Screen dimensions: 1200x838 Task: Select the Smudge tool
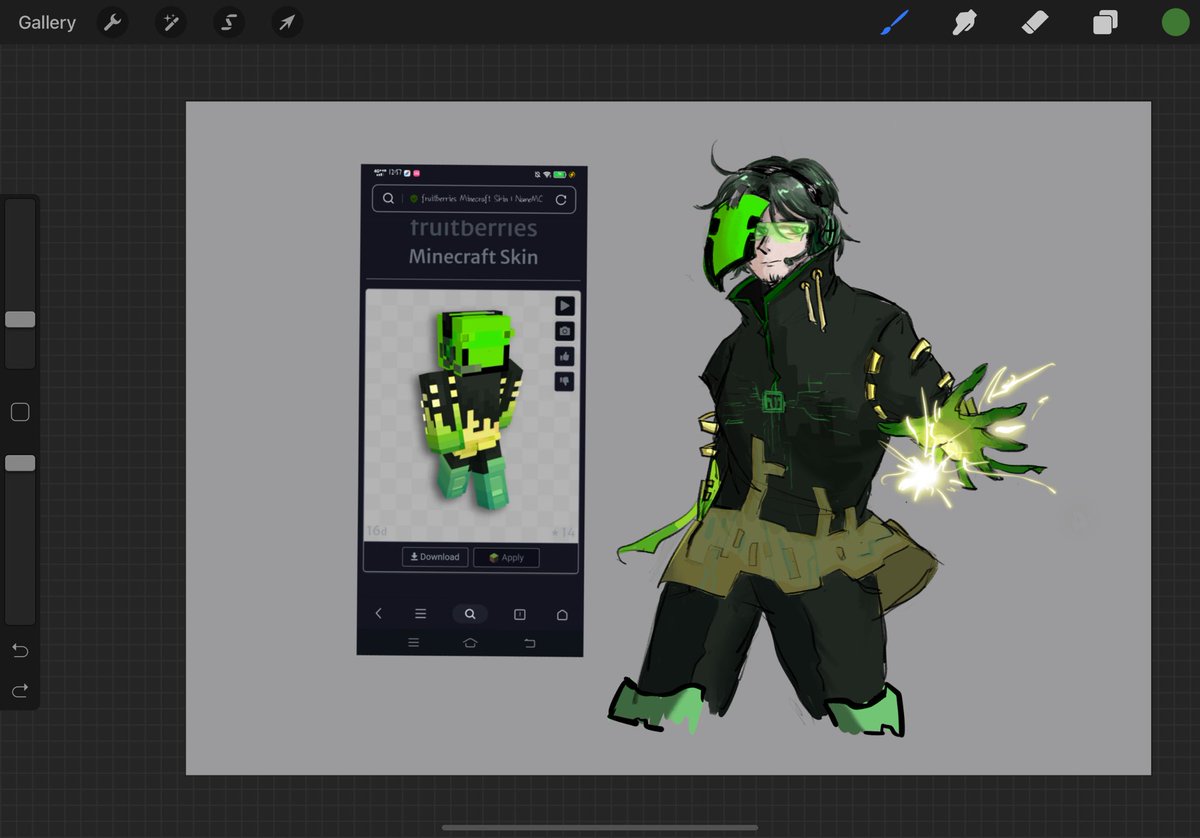pos(964,22)
